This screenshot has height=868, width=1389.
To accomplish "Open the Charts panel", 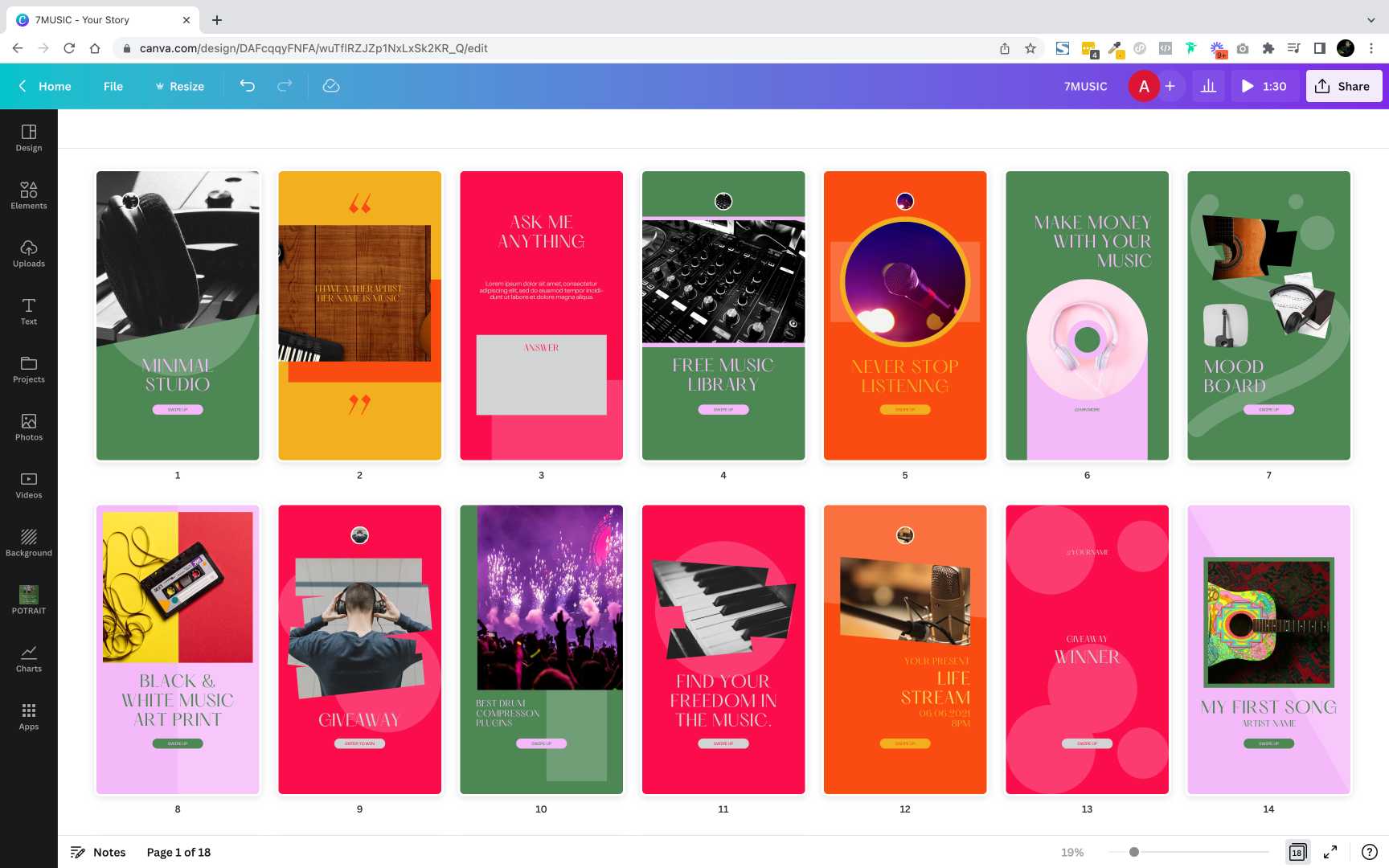I will click(29, 658).
